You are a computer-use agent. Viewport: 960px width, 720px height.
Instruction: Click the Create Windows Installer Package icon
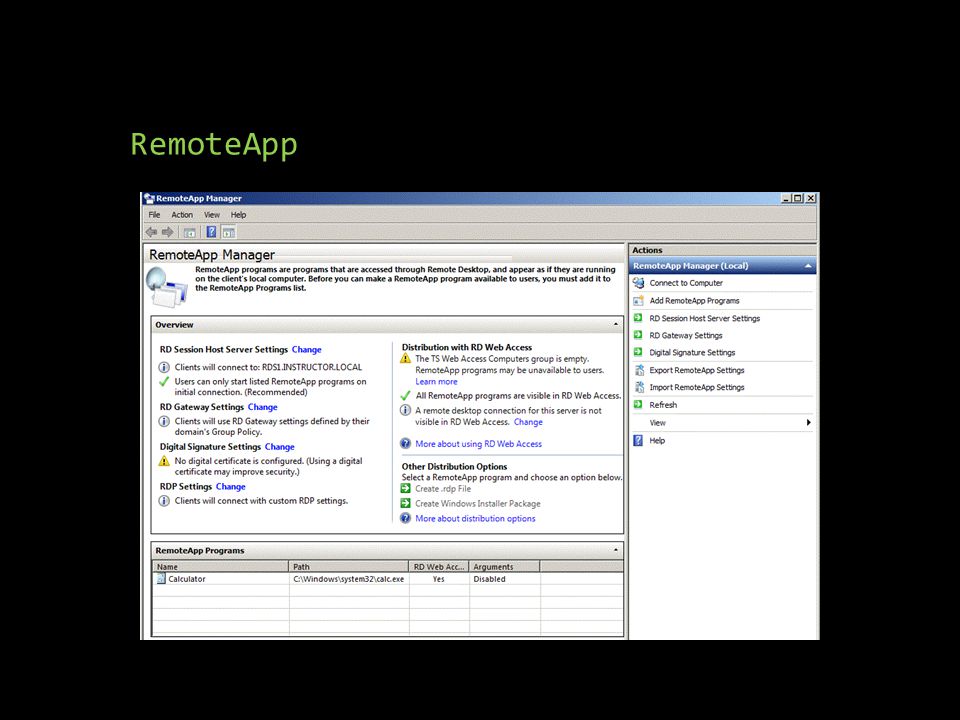(x=405, y=503)
